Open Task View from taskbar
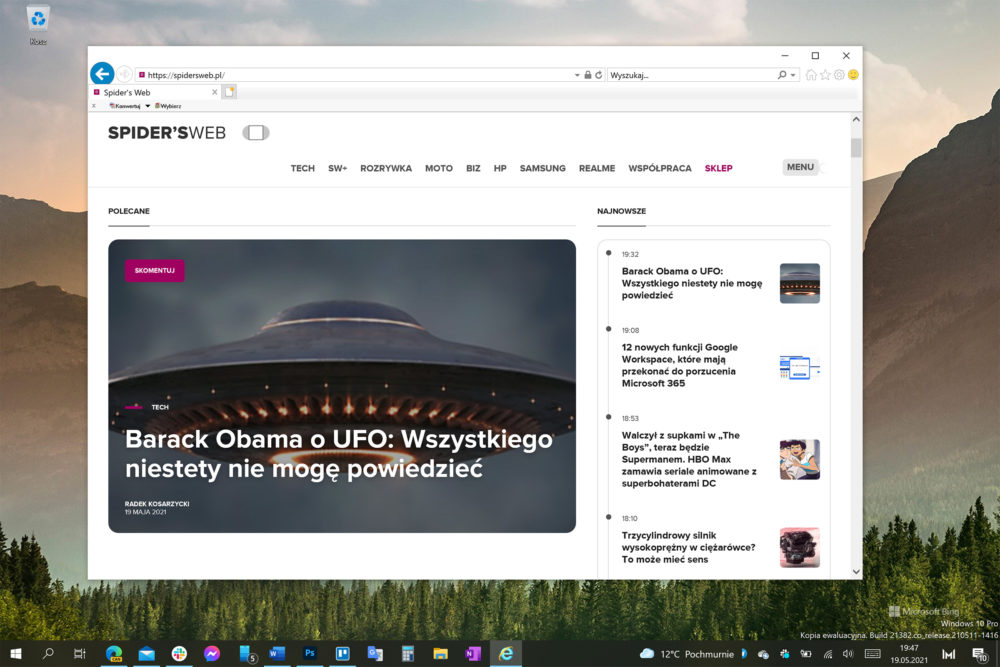Viewport: 1000px width, 667px height. click(x=80, y=654)
